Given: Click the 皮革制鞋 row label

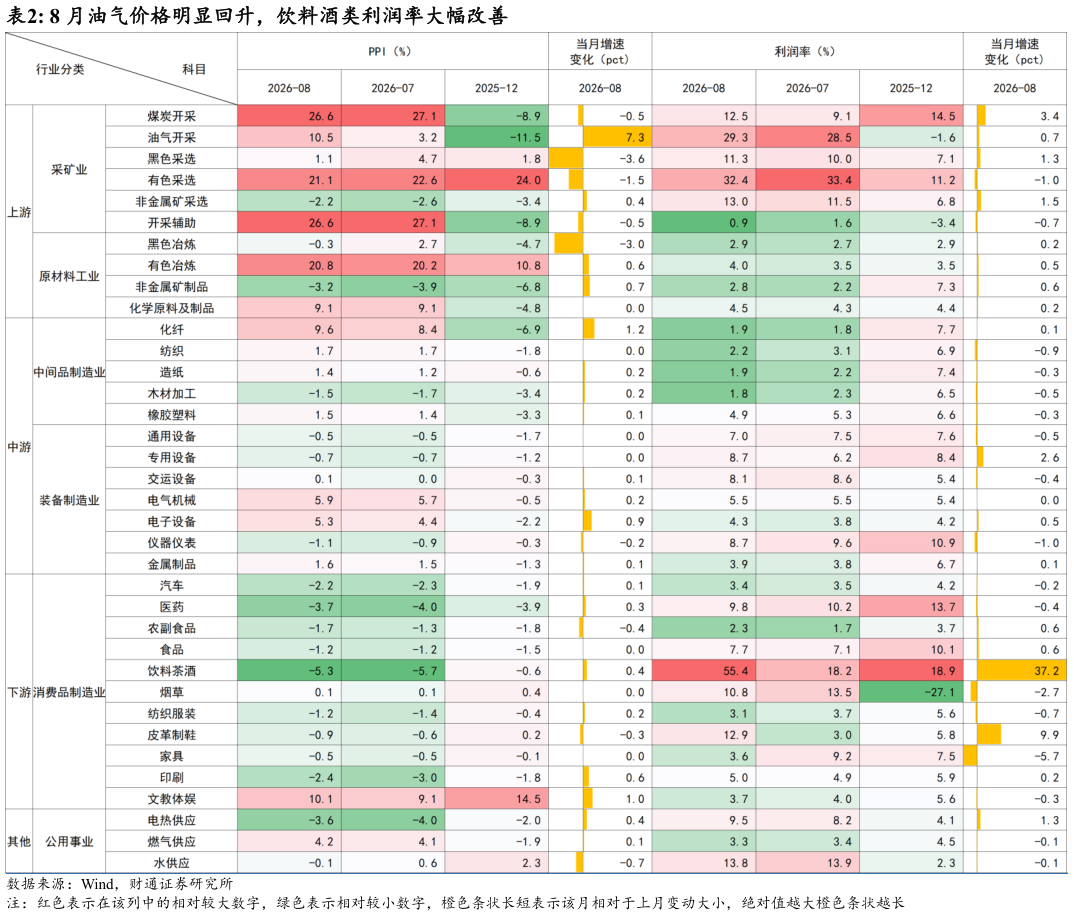Looking at the screenshot, I should 172,734.
